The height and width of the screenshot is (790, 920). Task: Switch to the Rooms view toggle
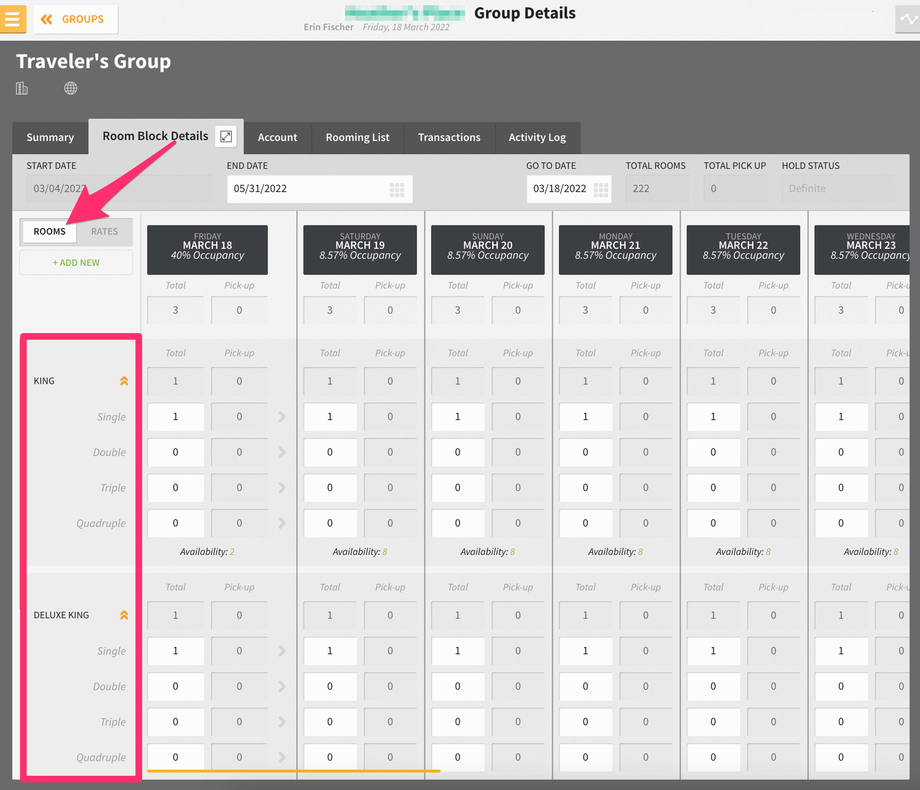49,232
